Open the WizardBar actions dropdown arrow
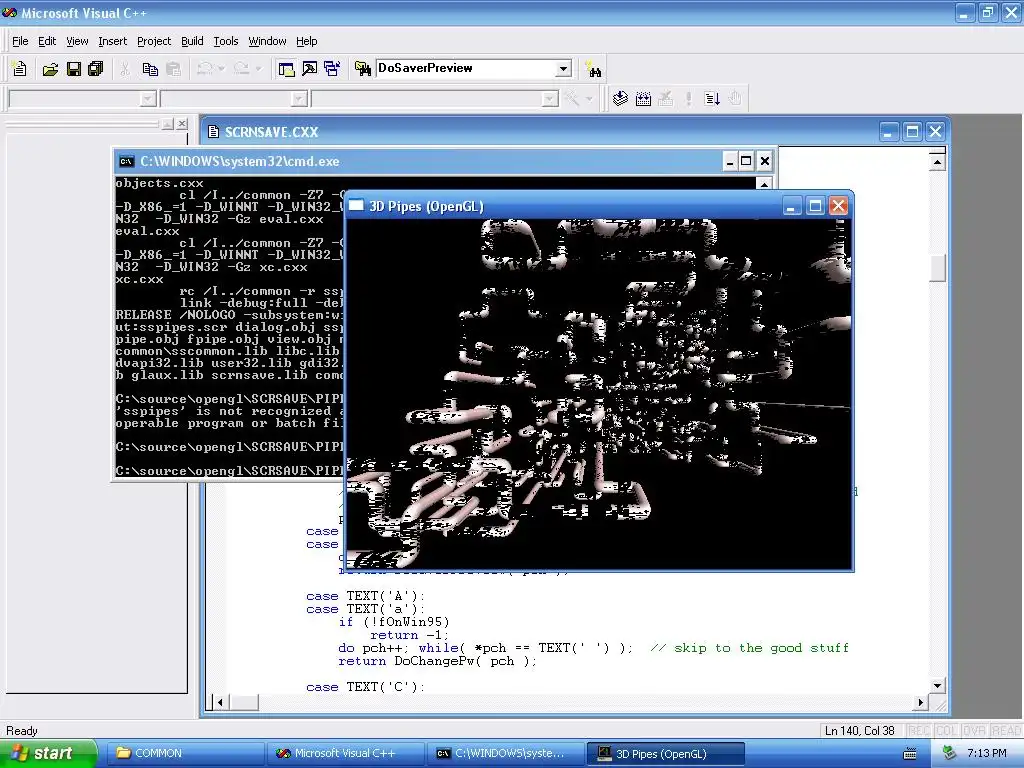The height and width of the screenshot is (768, 1024). pyautogui.click(x=589, y=99)
